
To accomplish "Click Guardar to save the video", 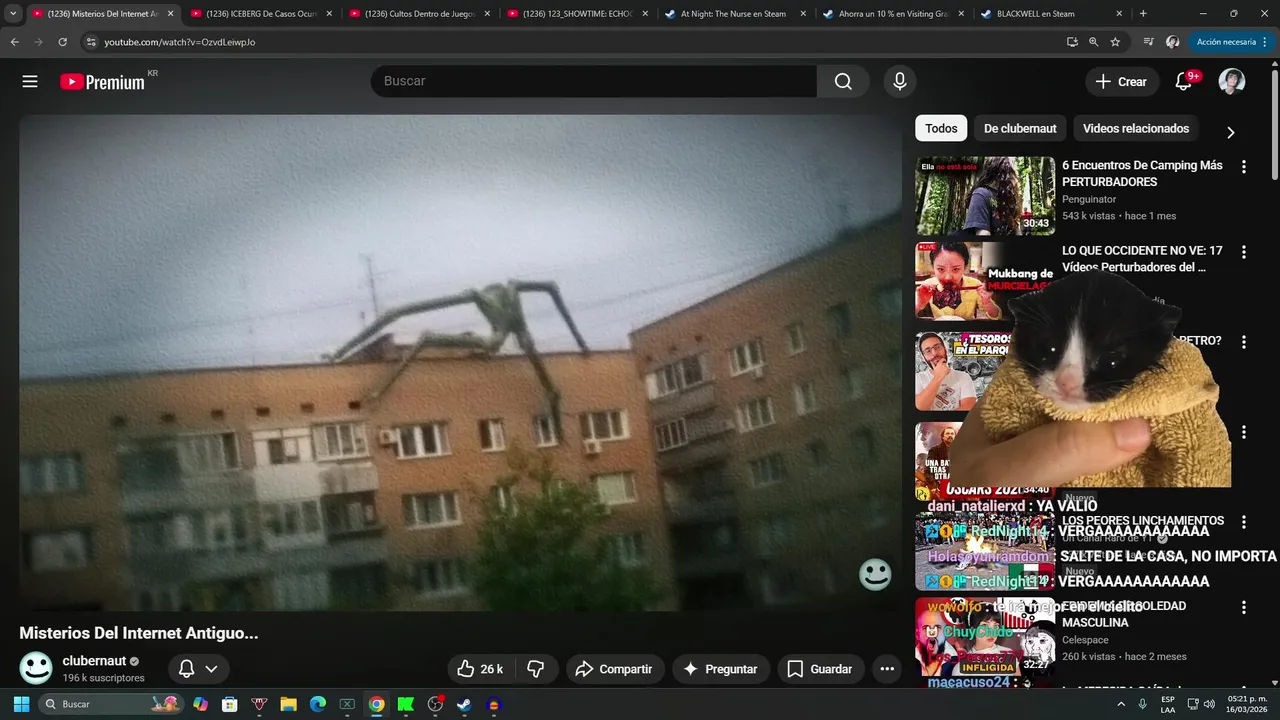I will [x=820, y=669].
